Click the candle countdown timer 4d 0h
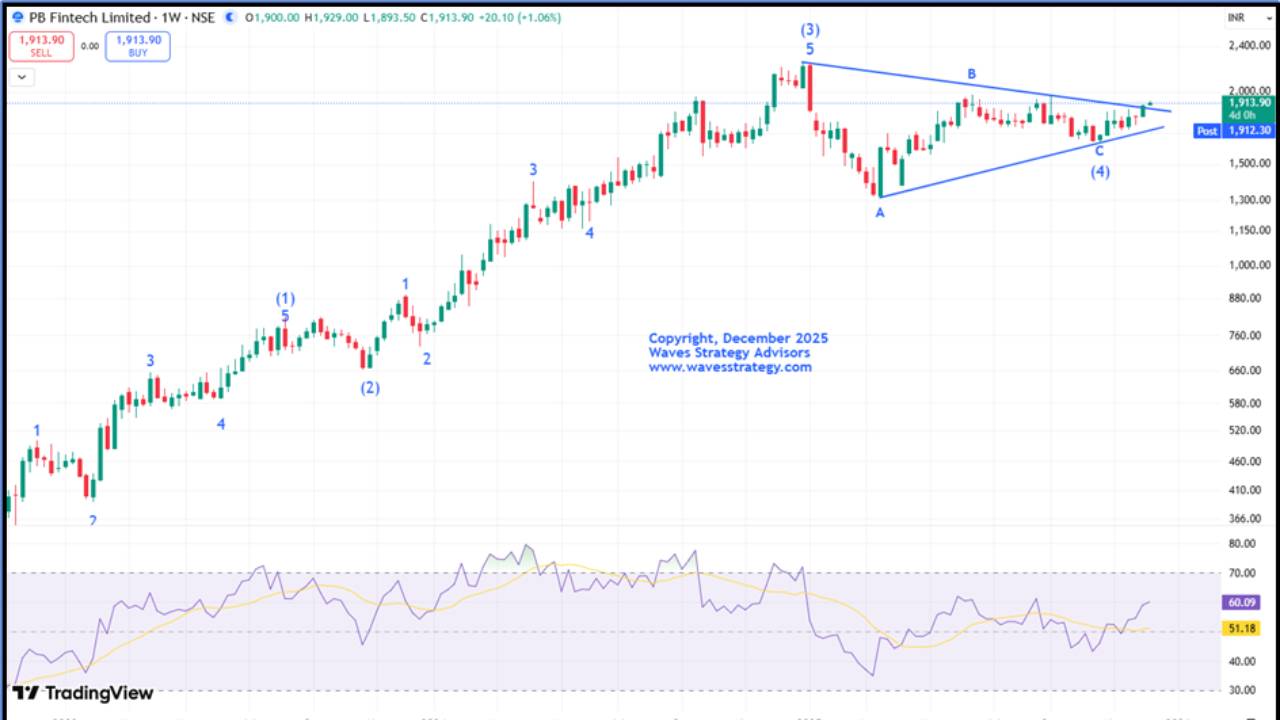This screenshot has height=720, width=1280. tap(1241, 114)
